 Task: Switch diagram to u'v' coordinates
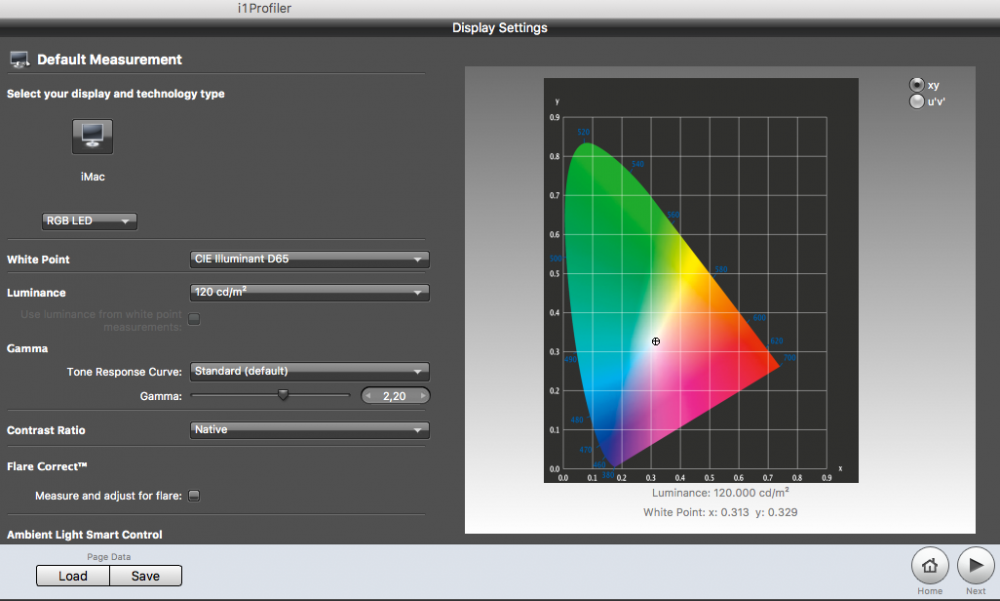coord(916,101)
